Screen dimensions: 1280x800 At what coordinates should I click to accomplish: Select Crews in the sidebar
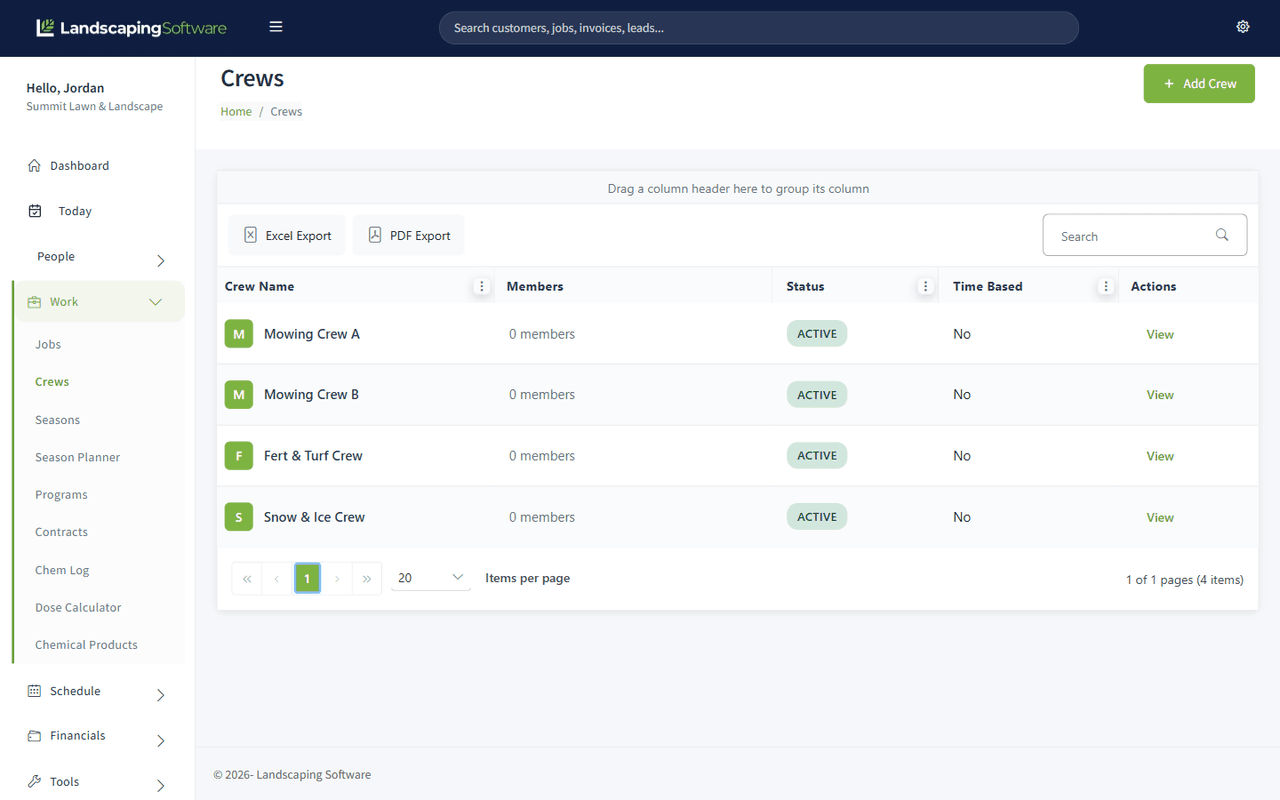coord(52,382)
